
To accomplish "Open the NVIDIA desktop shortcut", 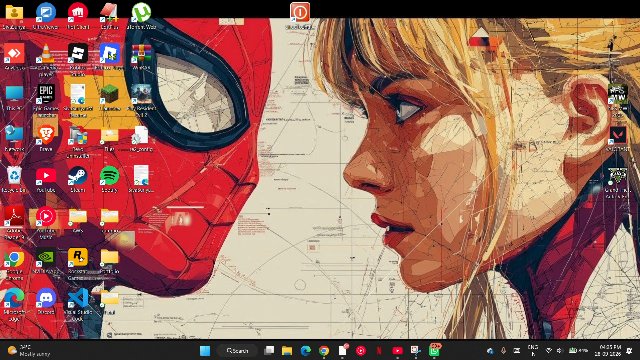I will (46, 258).
